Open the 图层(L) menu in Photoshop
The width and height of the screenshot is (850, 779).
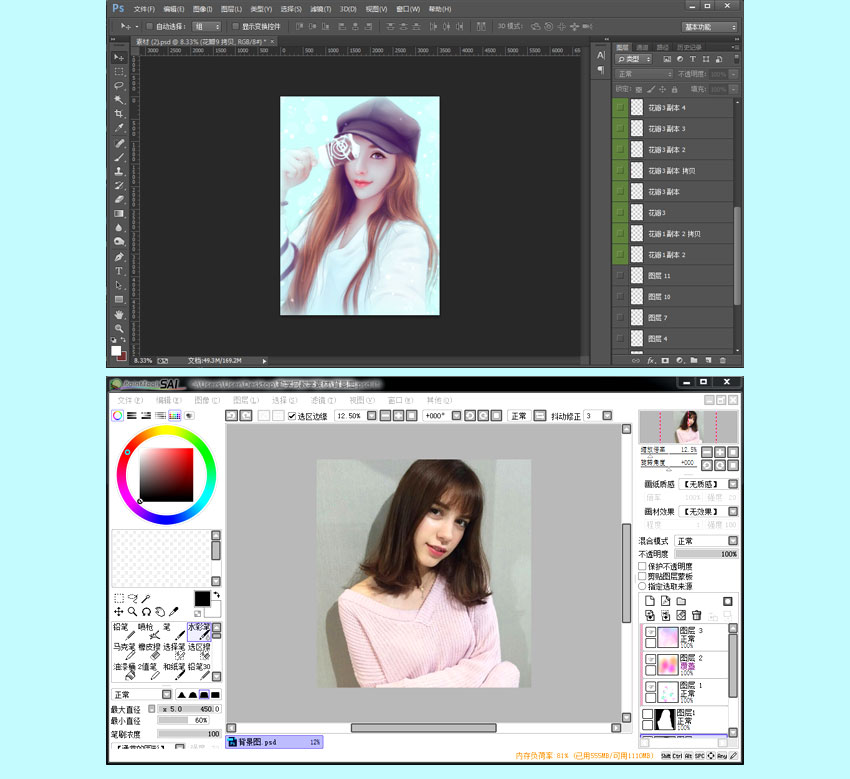point(231,9)
